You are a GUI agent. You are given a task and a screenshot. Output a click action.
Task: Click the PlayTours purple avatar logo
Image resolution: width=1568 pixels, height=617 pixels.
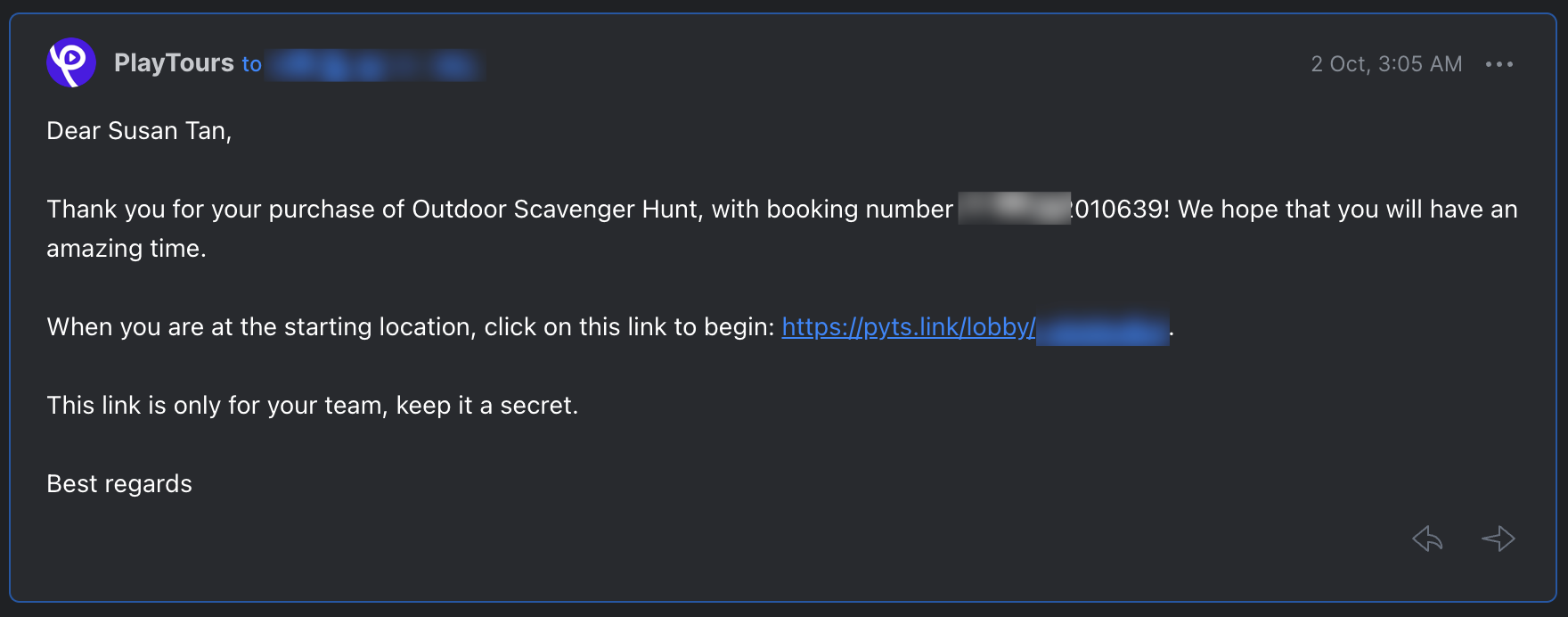tap(71, 62)
